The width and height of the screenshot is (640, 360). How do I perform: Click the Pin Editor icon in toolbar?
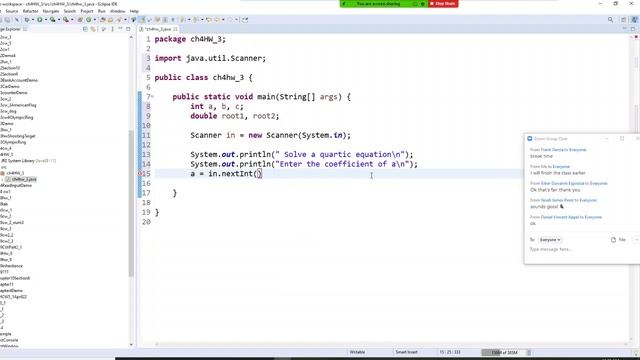click(245, 20)
